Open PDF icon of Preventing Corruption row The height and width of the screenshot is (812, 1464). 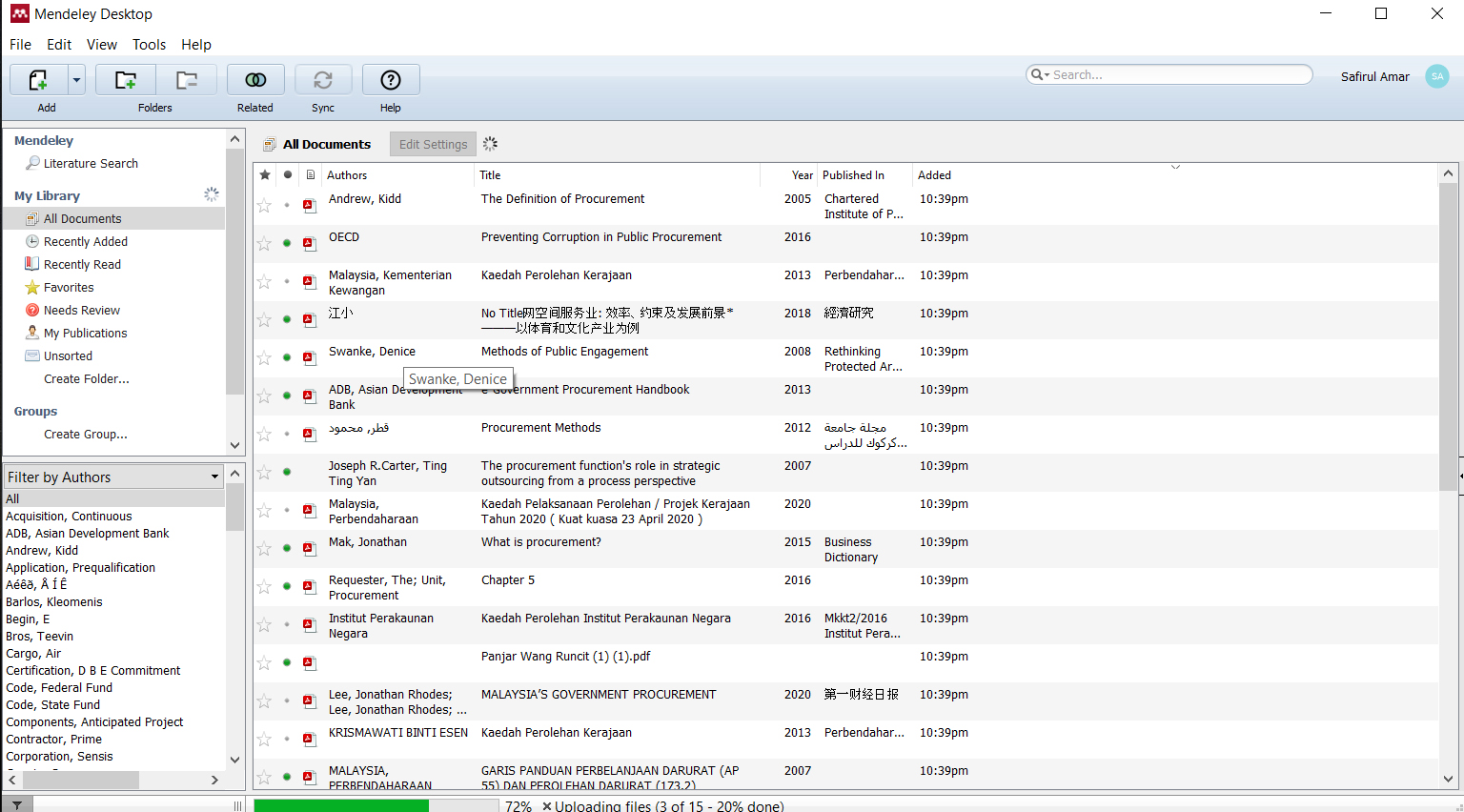click(x=310, y=243)
